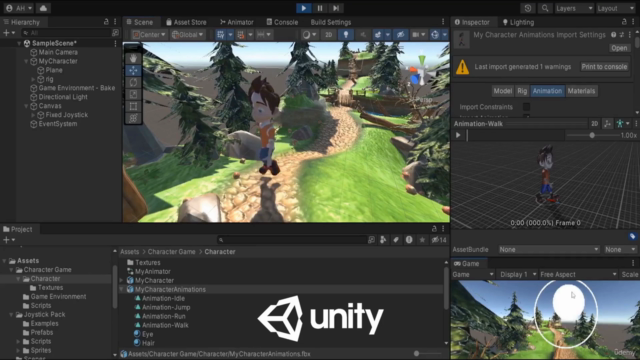Open the version history icon
Viewport: 640px width, 360px height.
tap(528, 8)
